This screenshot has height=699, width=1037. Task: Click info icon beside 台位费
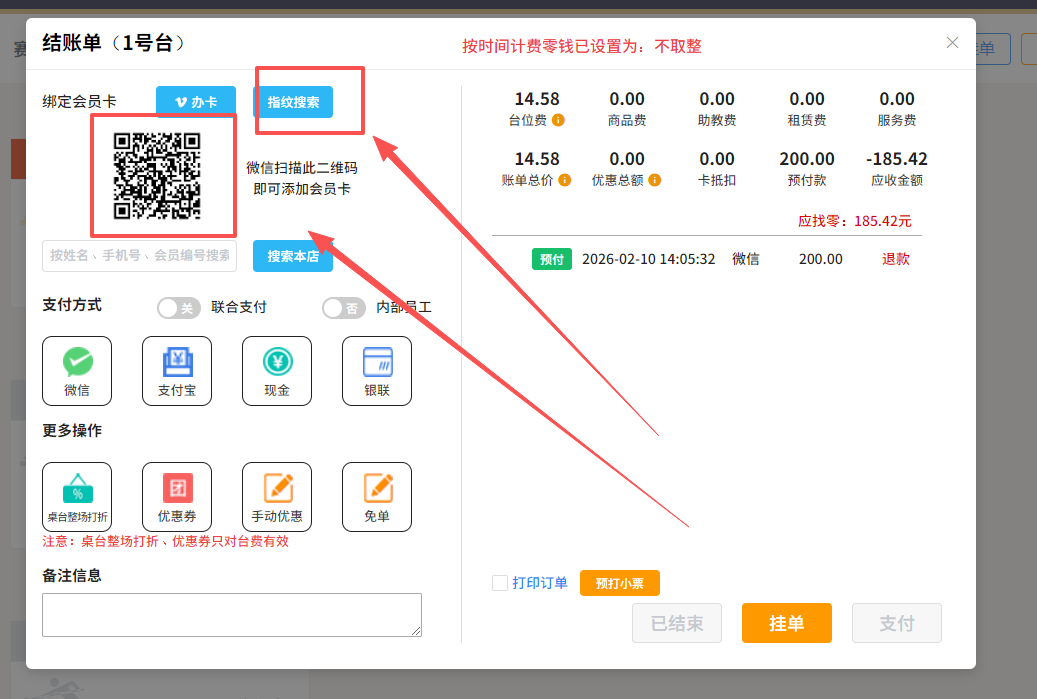pyautogui.click(x=559, y=121)
